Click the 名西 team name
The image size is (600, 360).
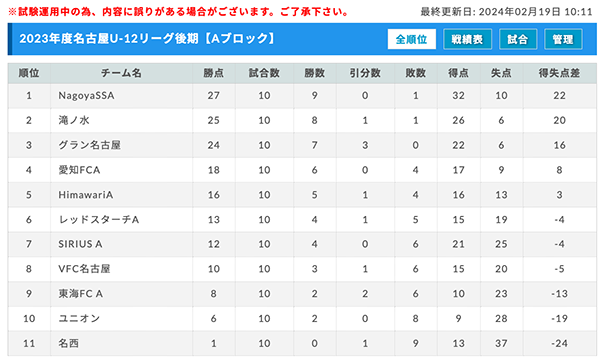click(68, 343)
